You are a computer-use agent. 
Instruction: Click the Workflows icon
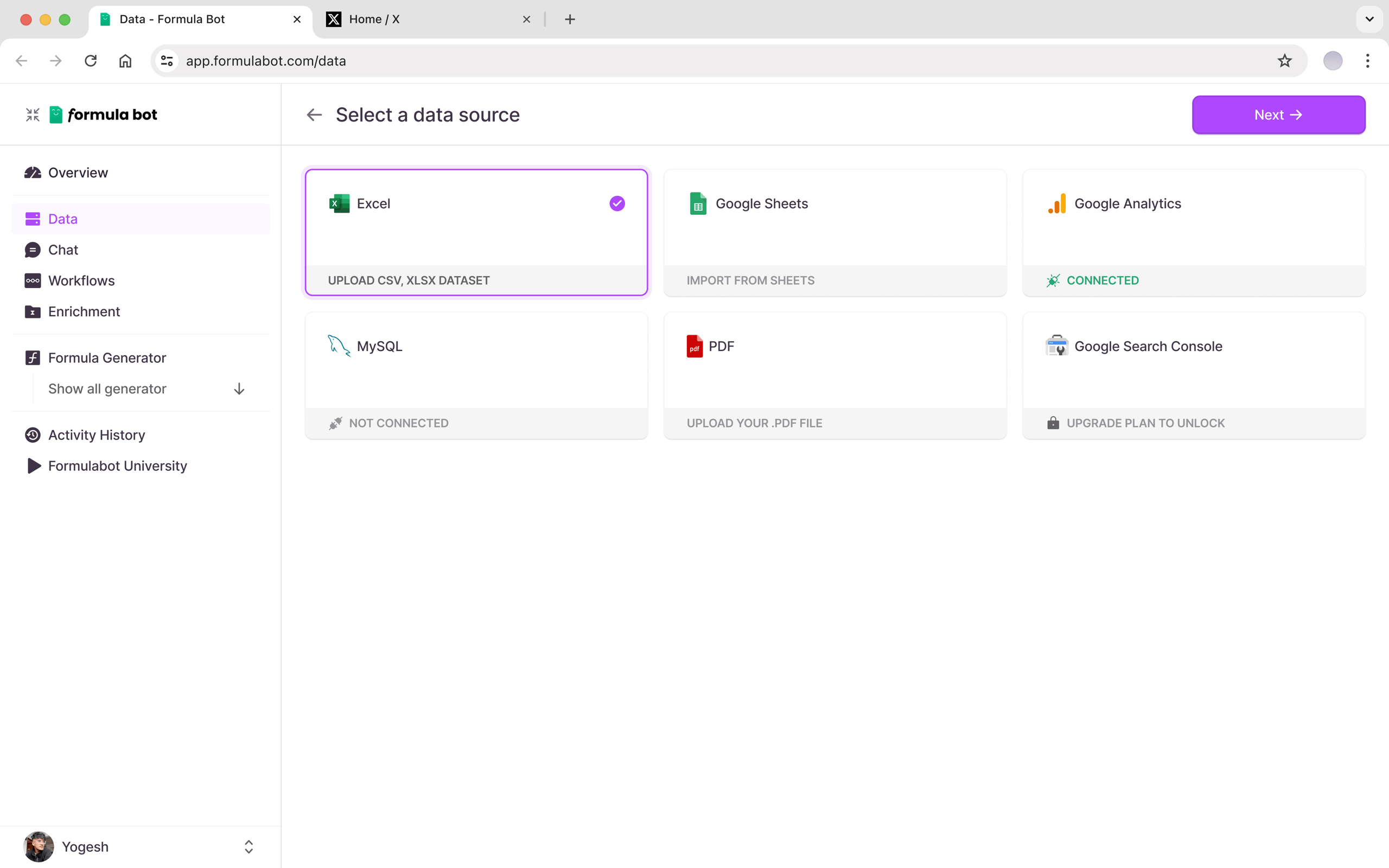tap(33, 280)
